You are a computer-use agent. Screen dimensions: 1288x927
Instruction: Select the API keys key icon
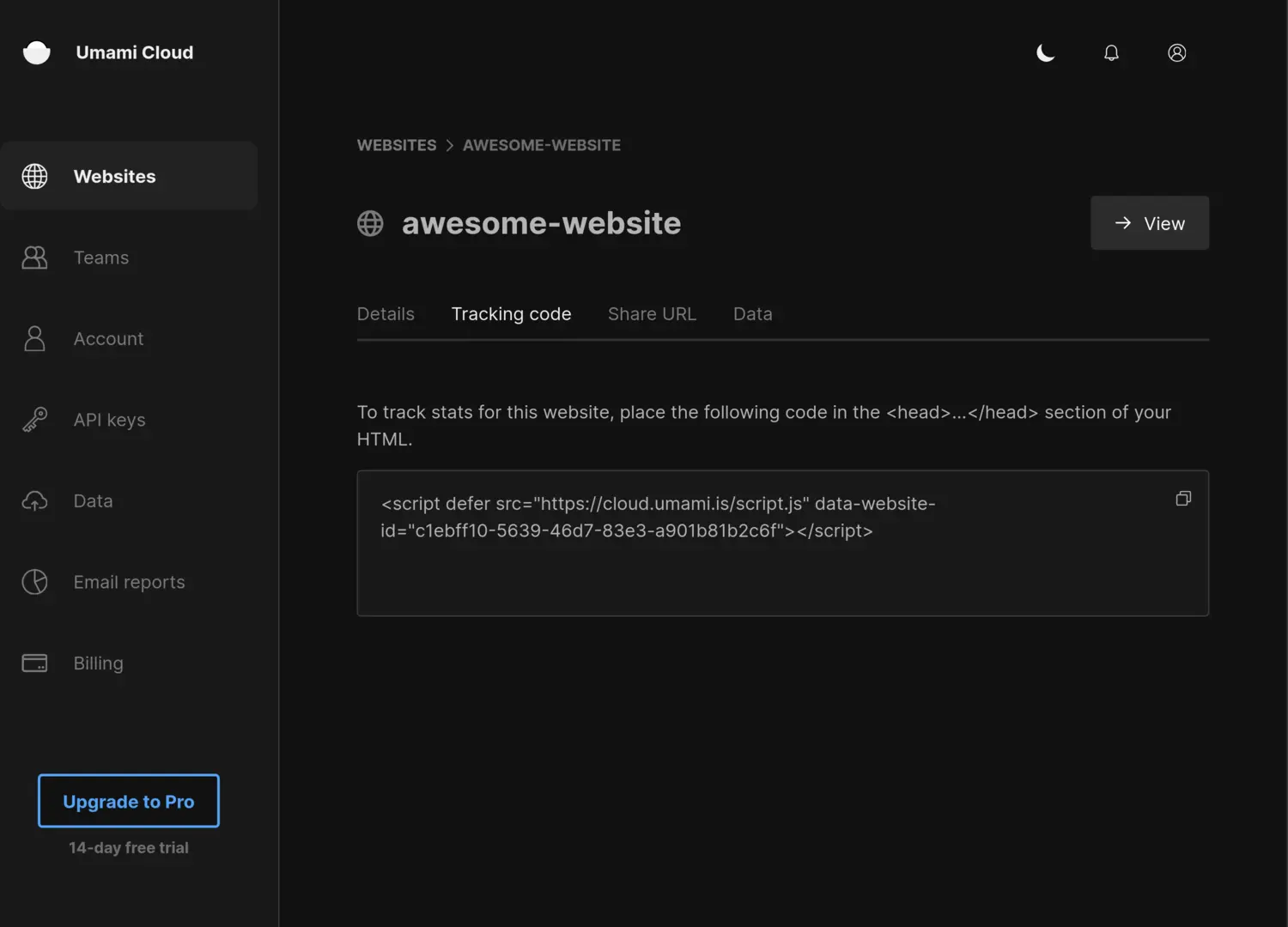pos(34,420)
